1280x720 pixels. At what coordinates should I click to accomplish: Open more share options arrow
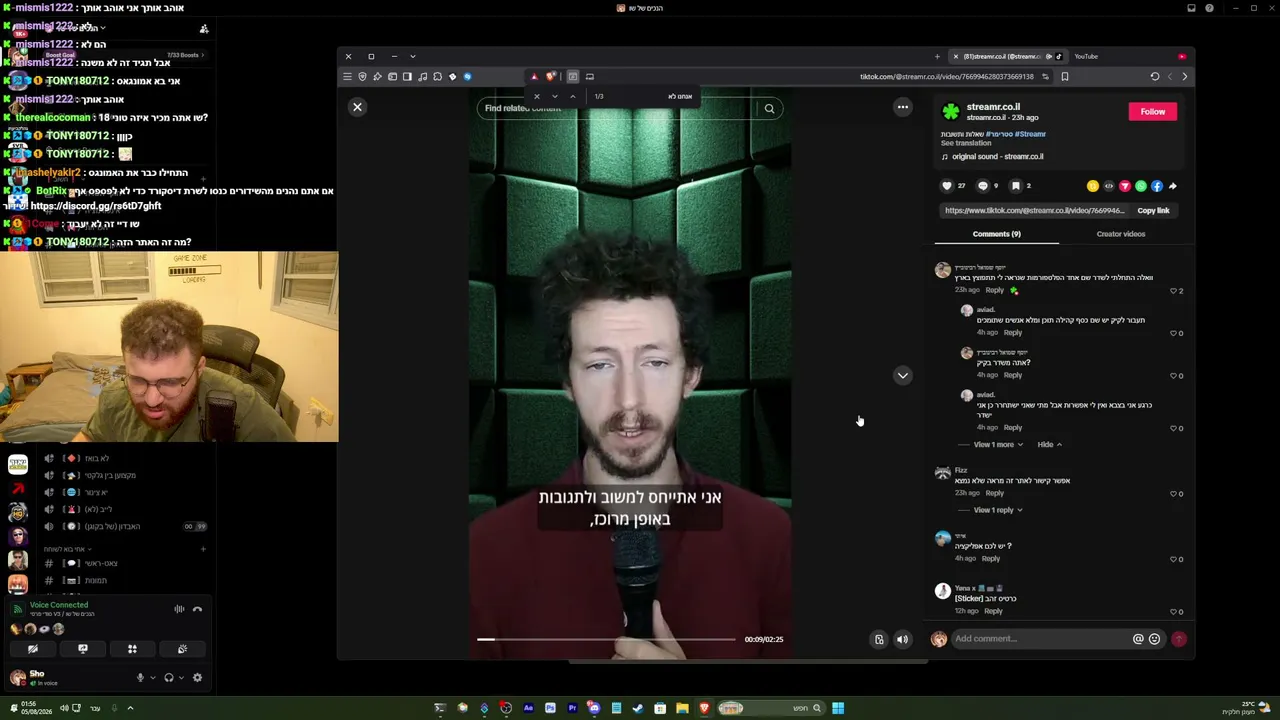[1173, 186]
